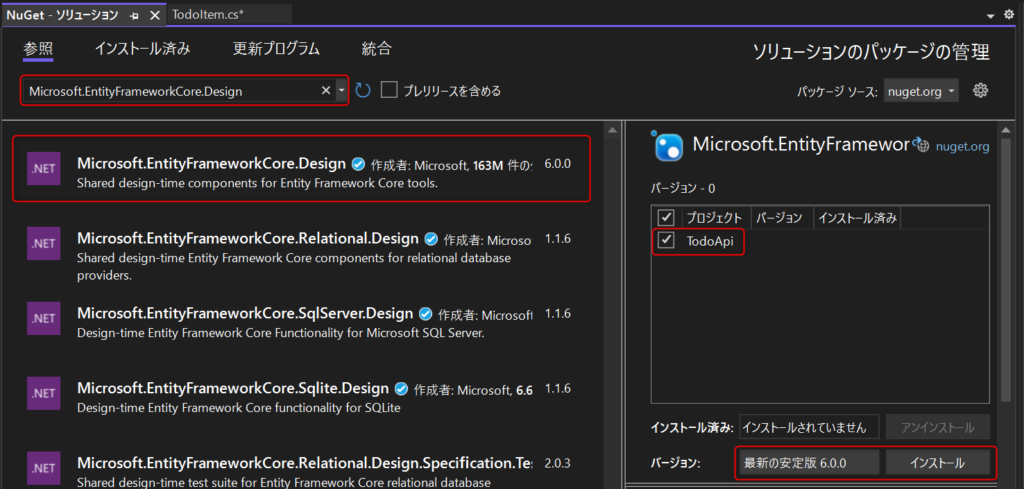Sort by プロジェクト column header
The image size is (1024, 489).
714,218
